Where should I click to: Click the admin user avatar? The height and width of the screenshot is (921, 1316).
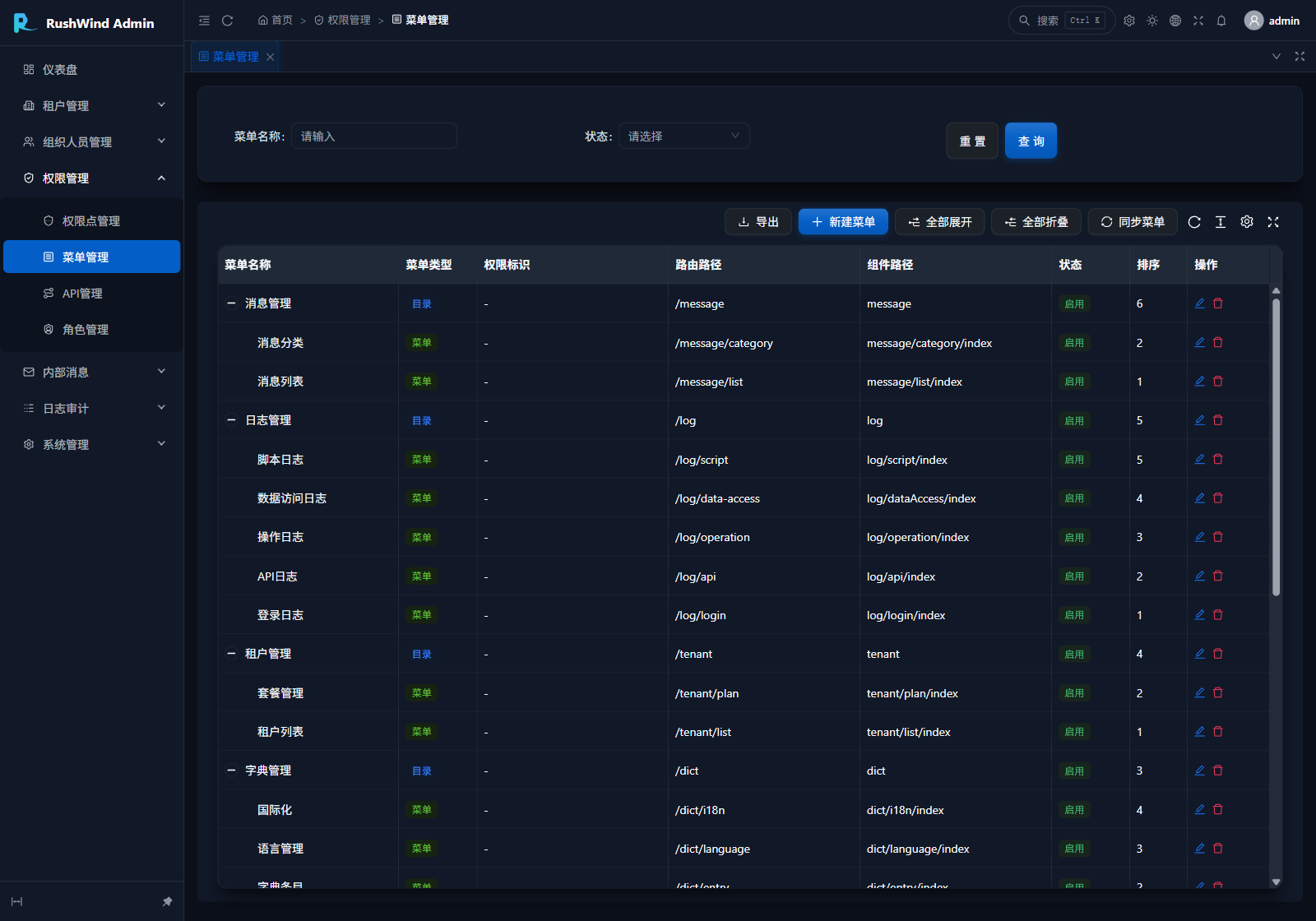pyautogui.click(x=1253, y=21)
